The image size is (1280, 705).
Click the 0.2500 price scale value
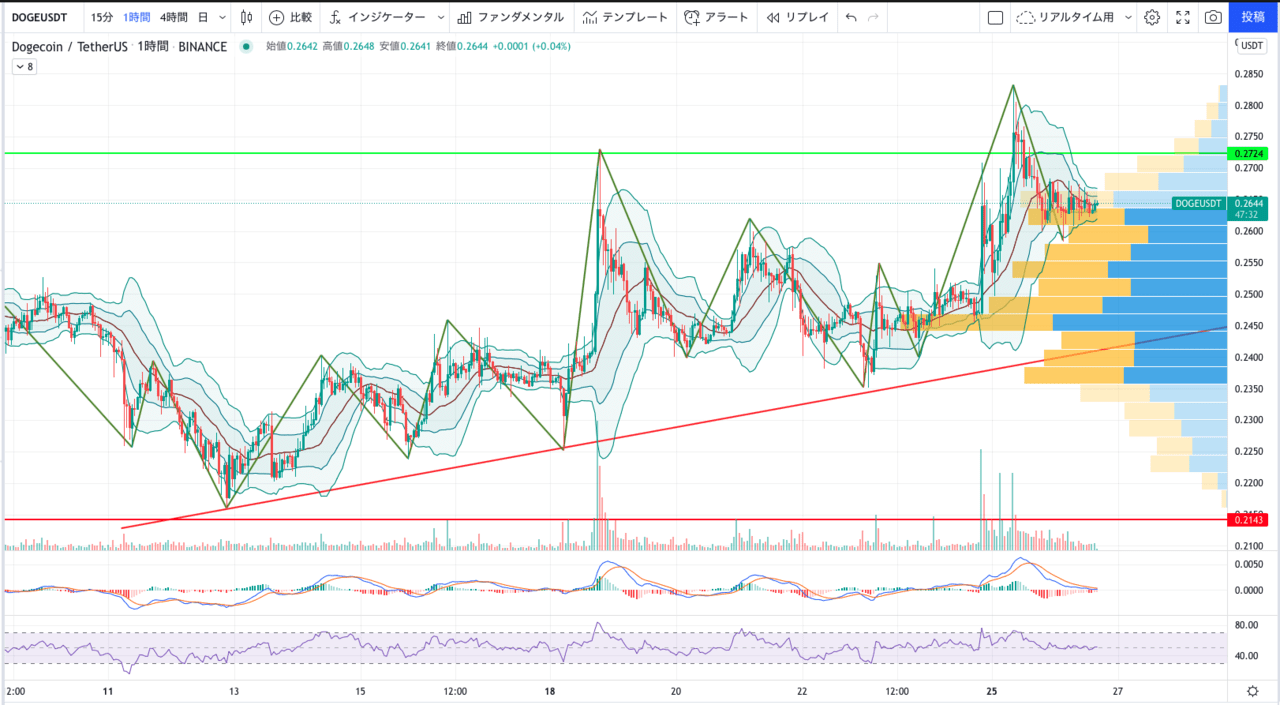pyautogui.click(x=1248, y=295)
